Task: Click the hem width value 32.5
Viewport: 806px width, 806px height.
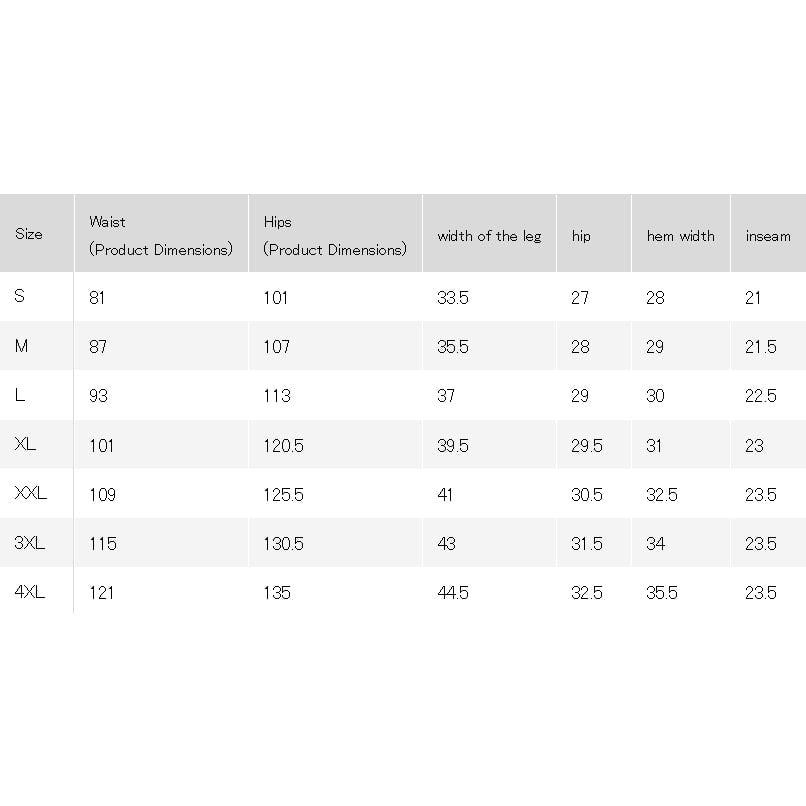Action: click(x=662, y=495)
